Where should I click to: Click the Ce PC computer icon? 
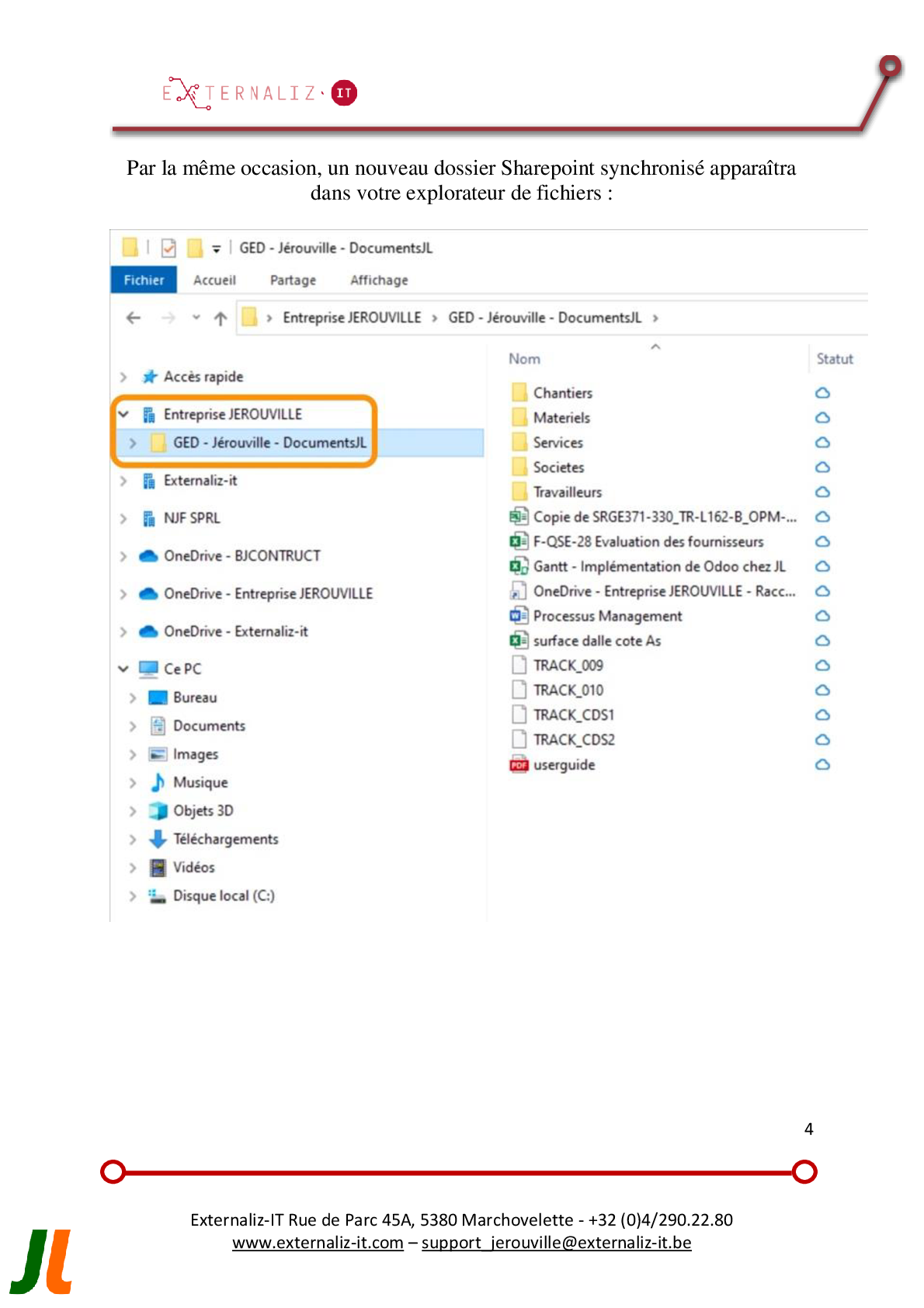148,669
